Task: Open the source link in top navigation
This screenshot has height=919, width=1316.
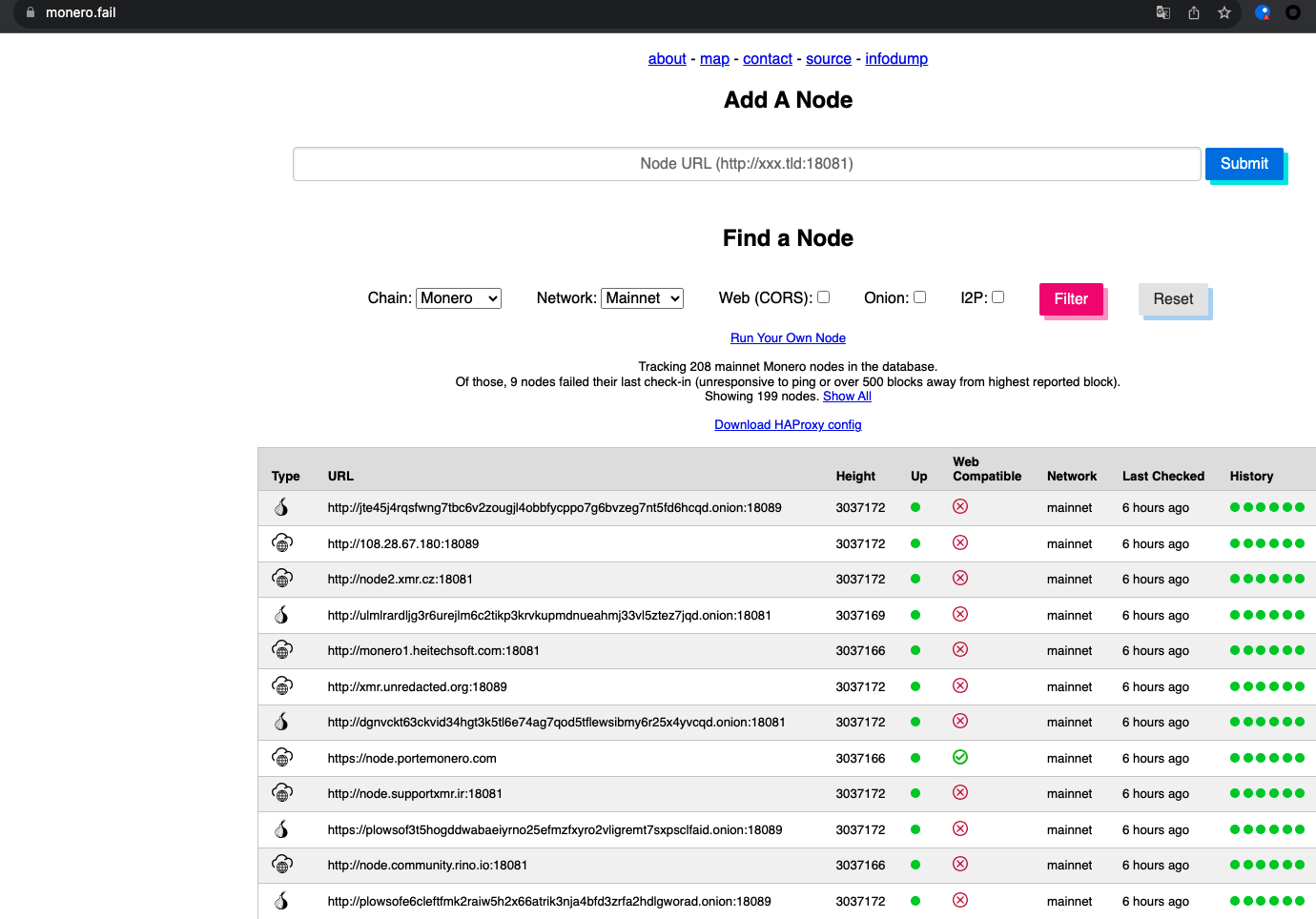Action: [829, 59]
